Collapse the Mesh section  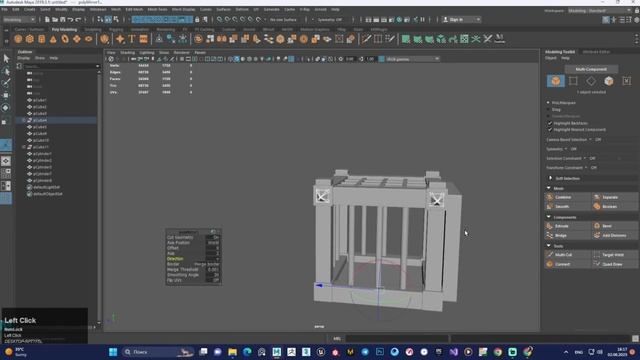[549, 188]
